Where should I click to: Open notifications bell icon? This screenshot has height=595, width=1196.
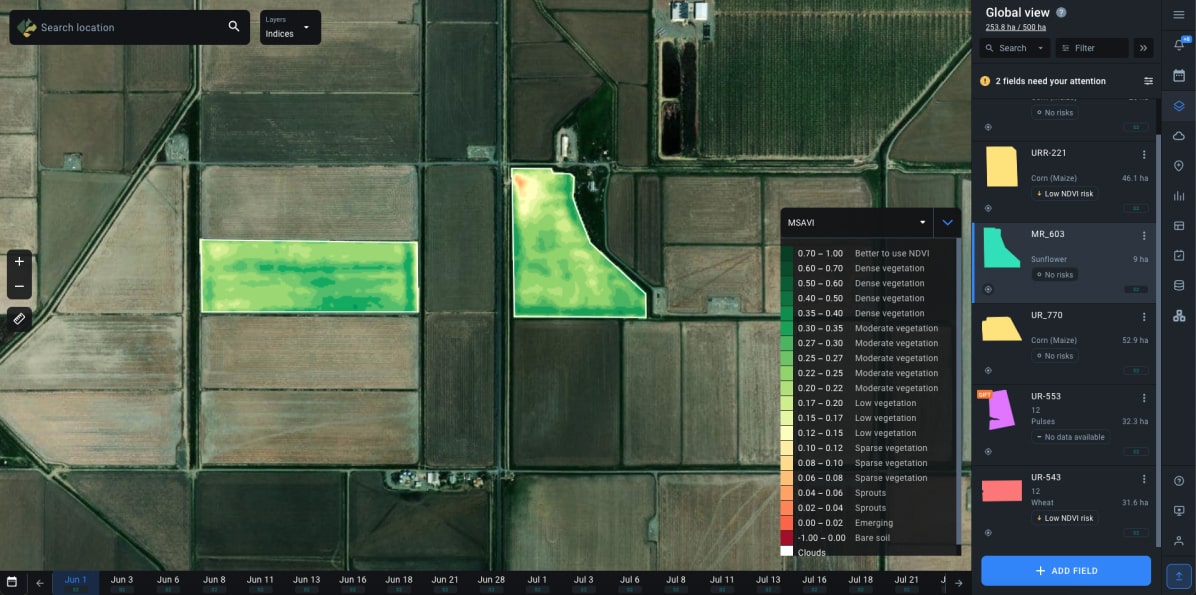click(x=1178, y=45)
